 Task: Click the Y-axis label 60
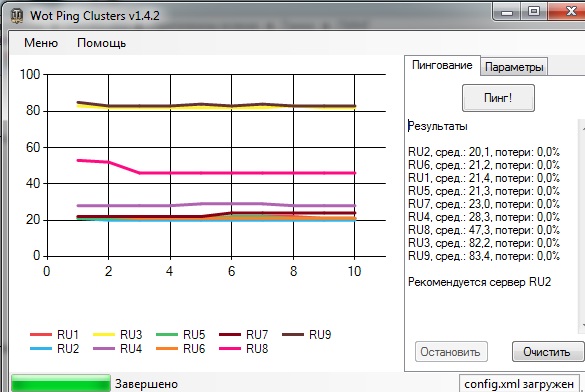33,148
